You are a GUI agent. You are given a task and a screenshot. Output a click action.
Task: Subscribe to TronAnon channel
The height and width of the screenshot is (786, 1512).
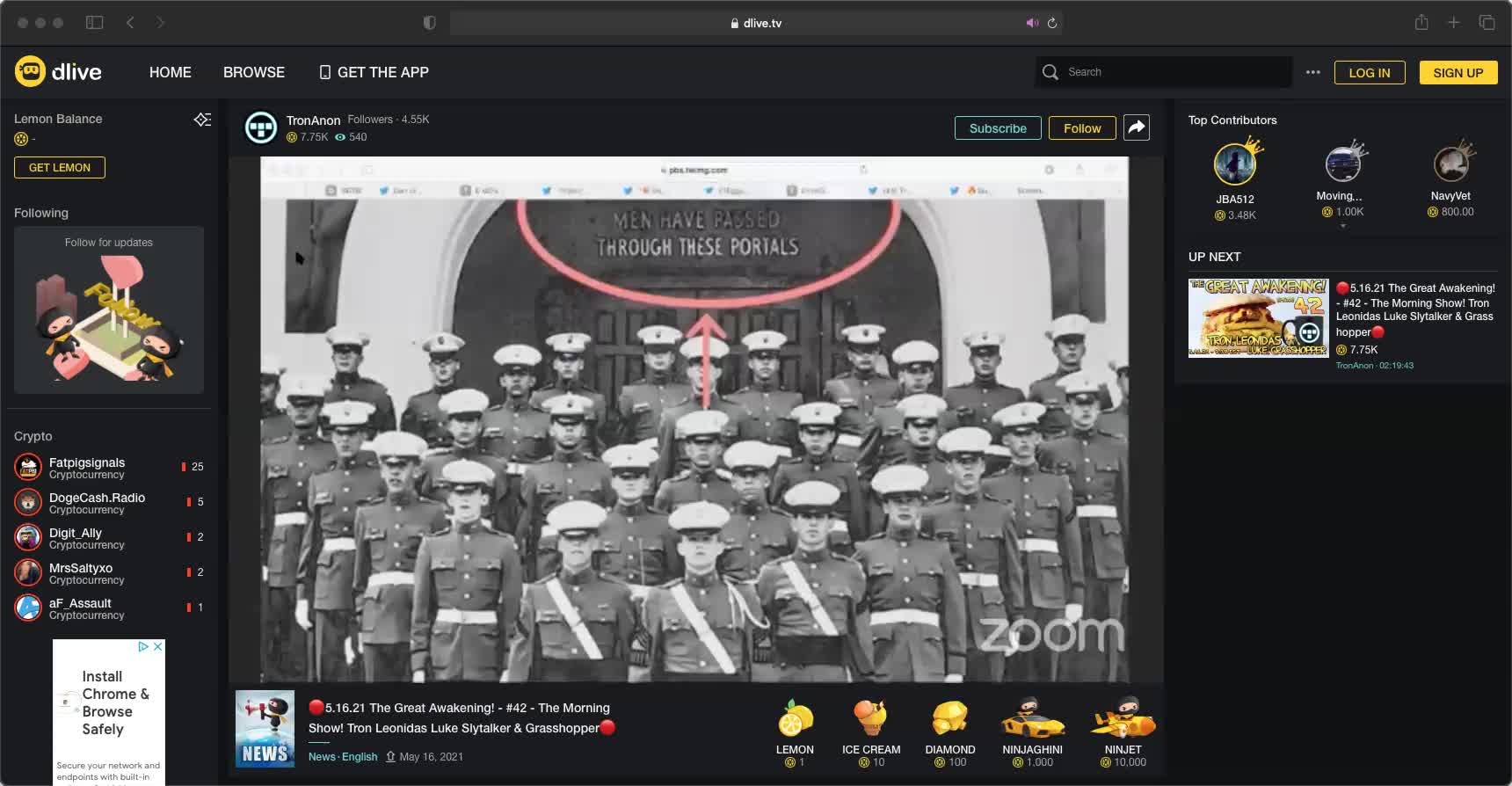(998, 128)
